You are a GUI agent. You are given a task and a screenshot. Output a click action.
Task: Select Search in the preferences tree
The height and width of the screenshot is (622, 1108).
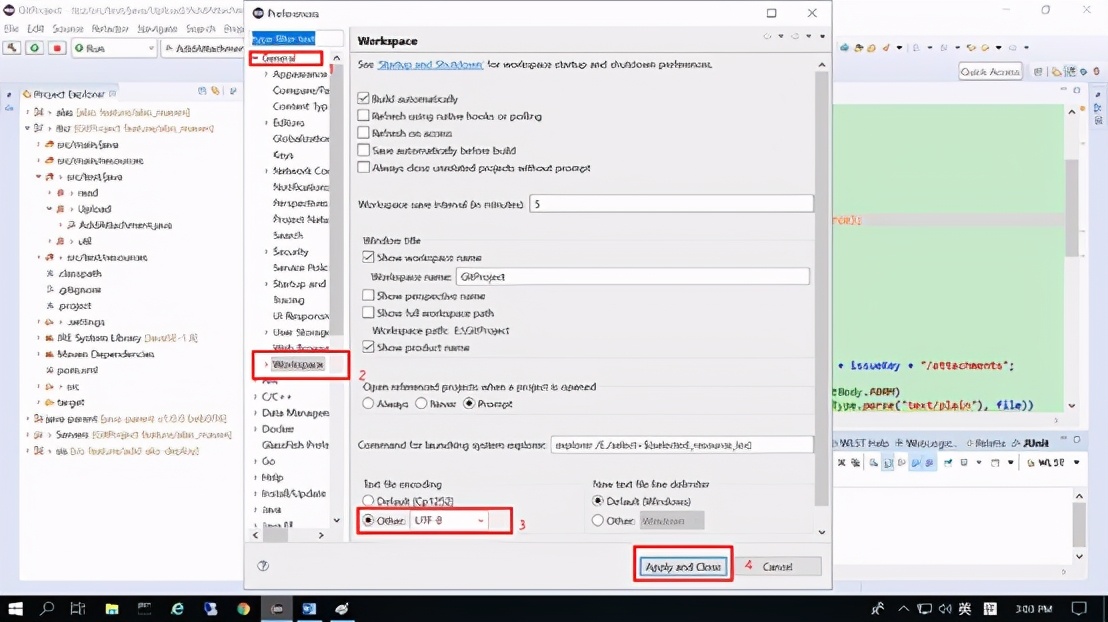click(288, 235)
